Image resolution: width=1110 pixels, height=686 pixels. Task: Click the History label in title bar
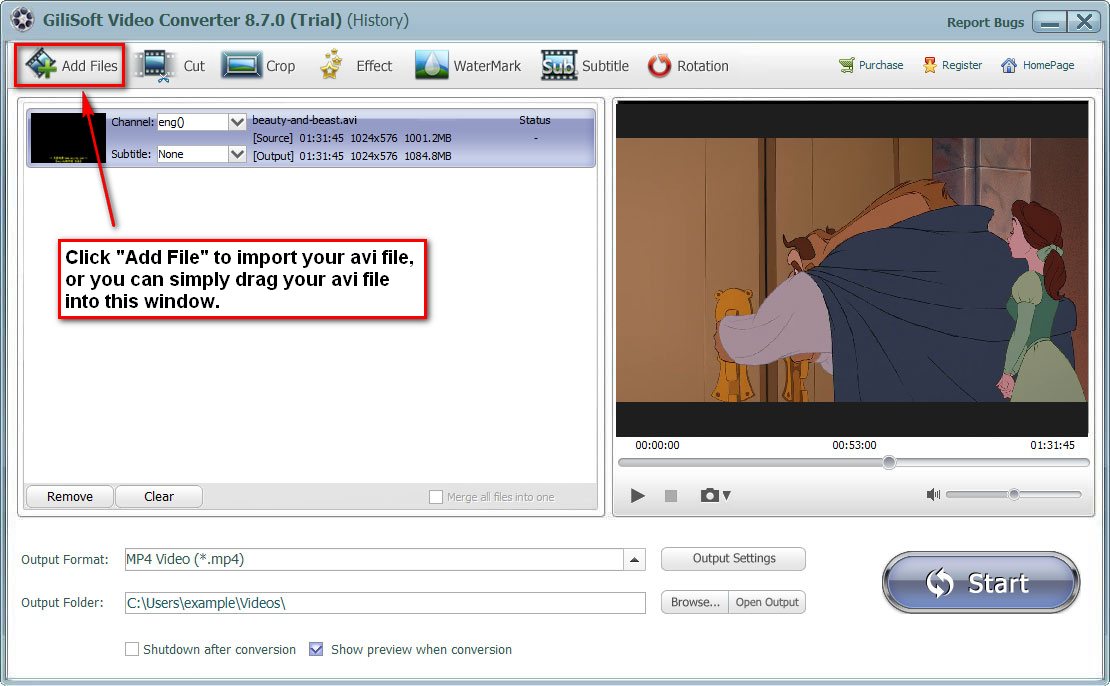pos(377,20)
